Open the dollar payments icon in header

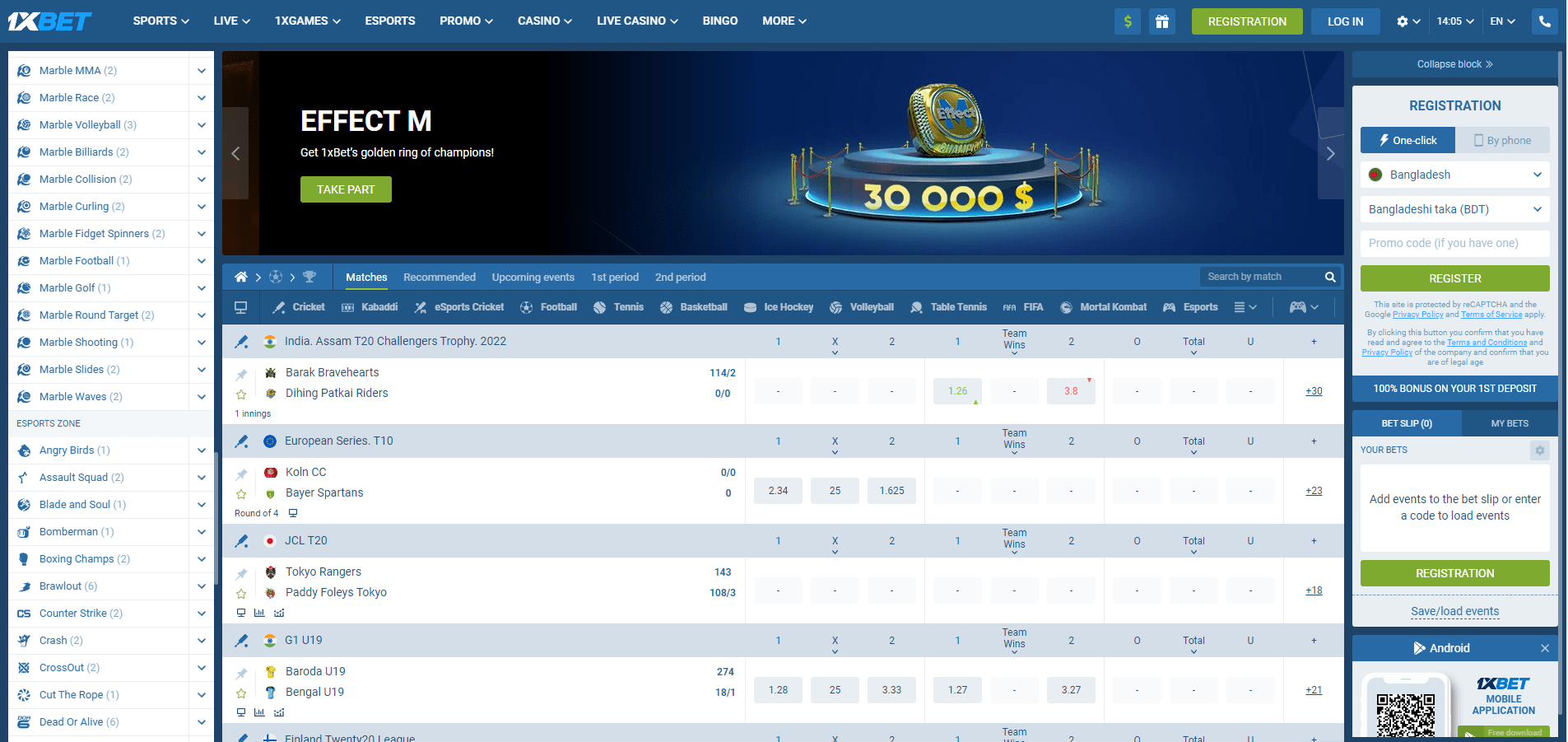coord(1128,21)
